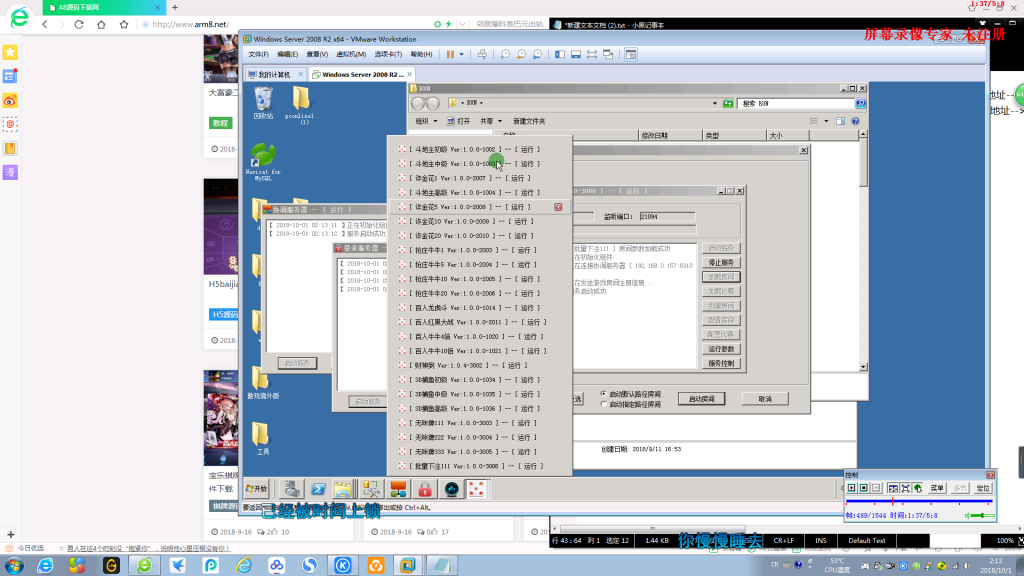Open the 虚拟机(M) menu in VMware
Image resolution: width=1024 pixels, height=576 pixels.
pyautogui.click(x=350, y=54)
